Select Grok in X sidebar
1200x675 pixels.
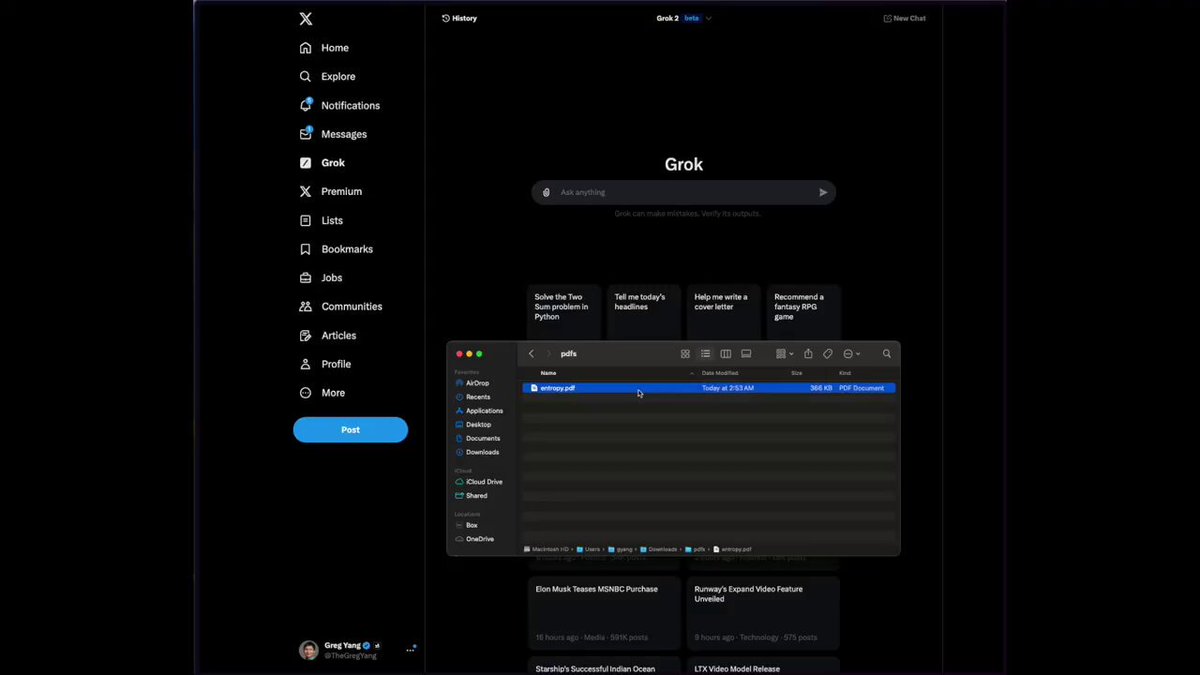click(x=322, y=163)
